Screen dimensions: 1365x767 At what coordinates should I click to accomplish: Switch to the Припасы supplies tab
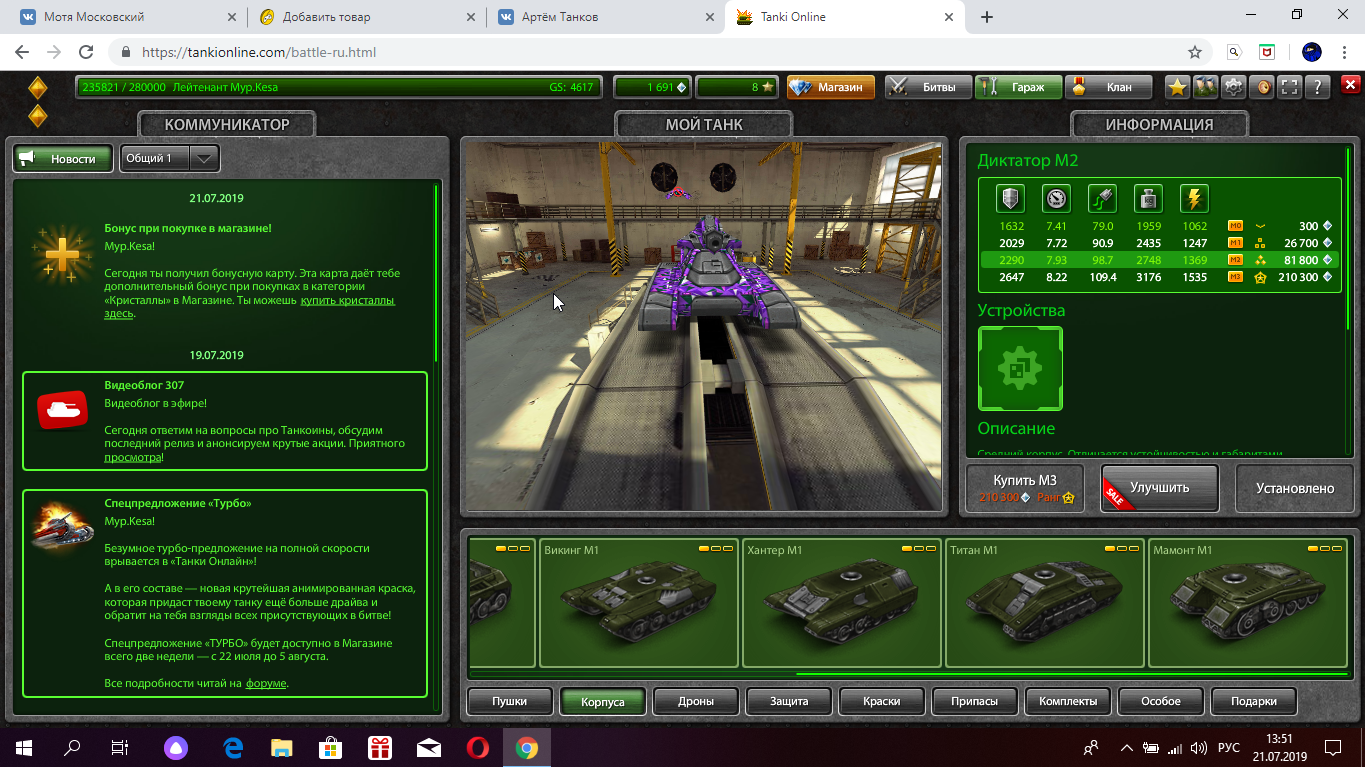(974, 701)
